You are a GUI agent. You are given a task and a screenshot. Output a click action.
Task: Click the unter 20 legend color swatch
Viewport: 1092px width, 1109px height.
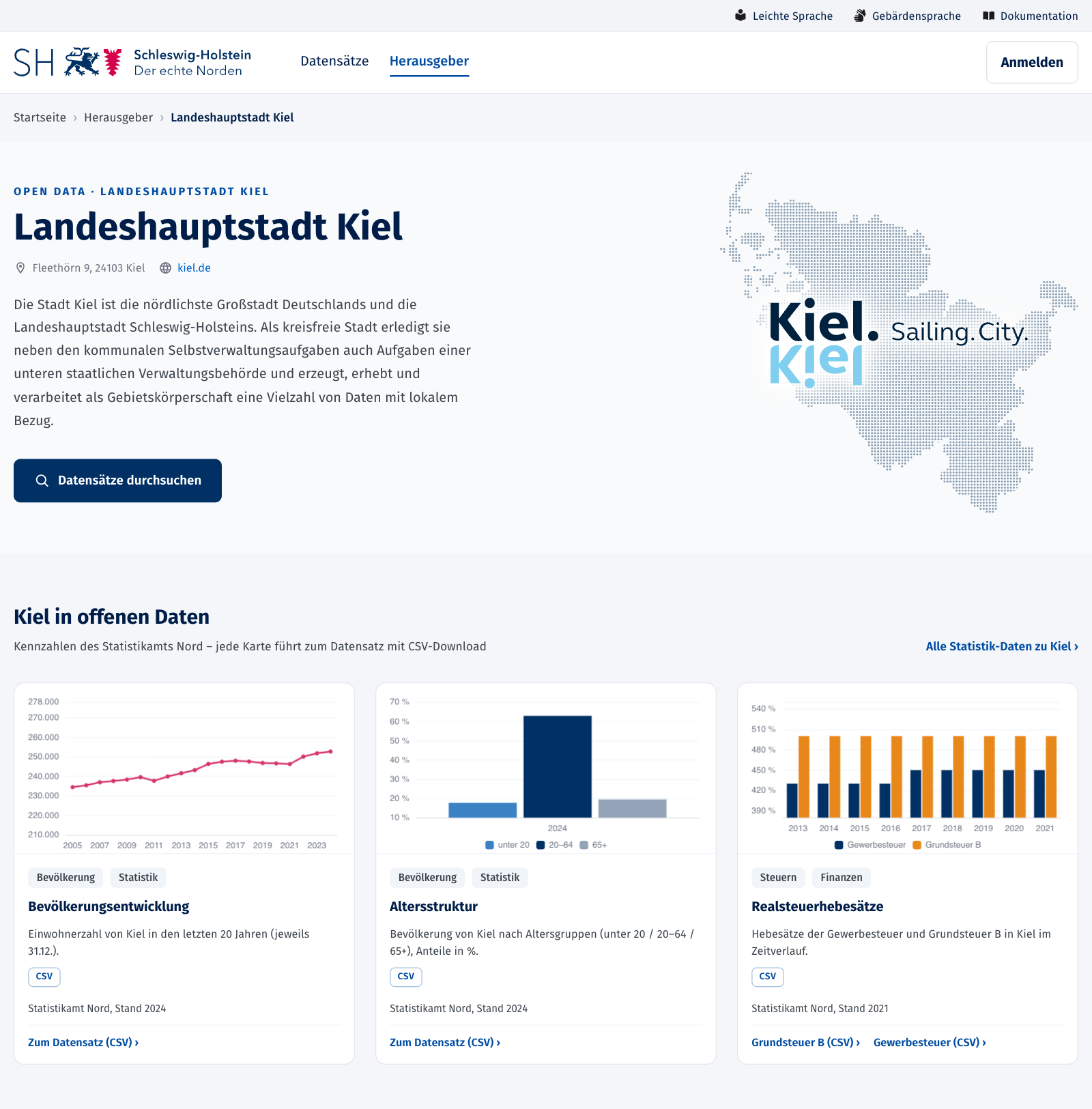coord(489,845)
